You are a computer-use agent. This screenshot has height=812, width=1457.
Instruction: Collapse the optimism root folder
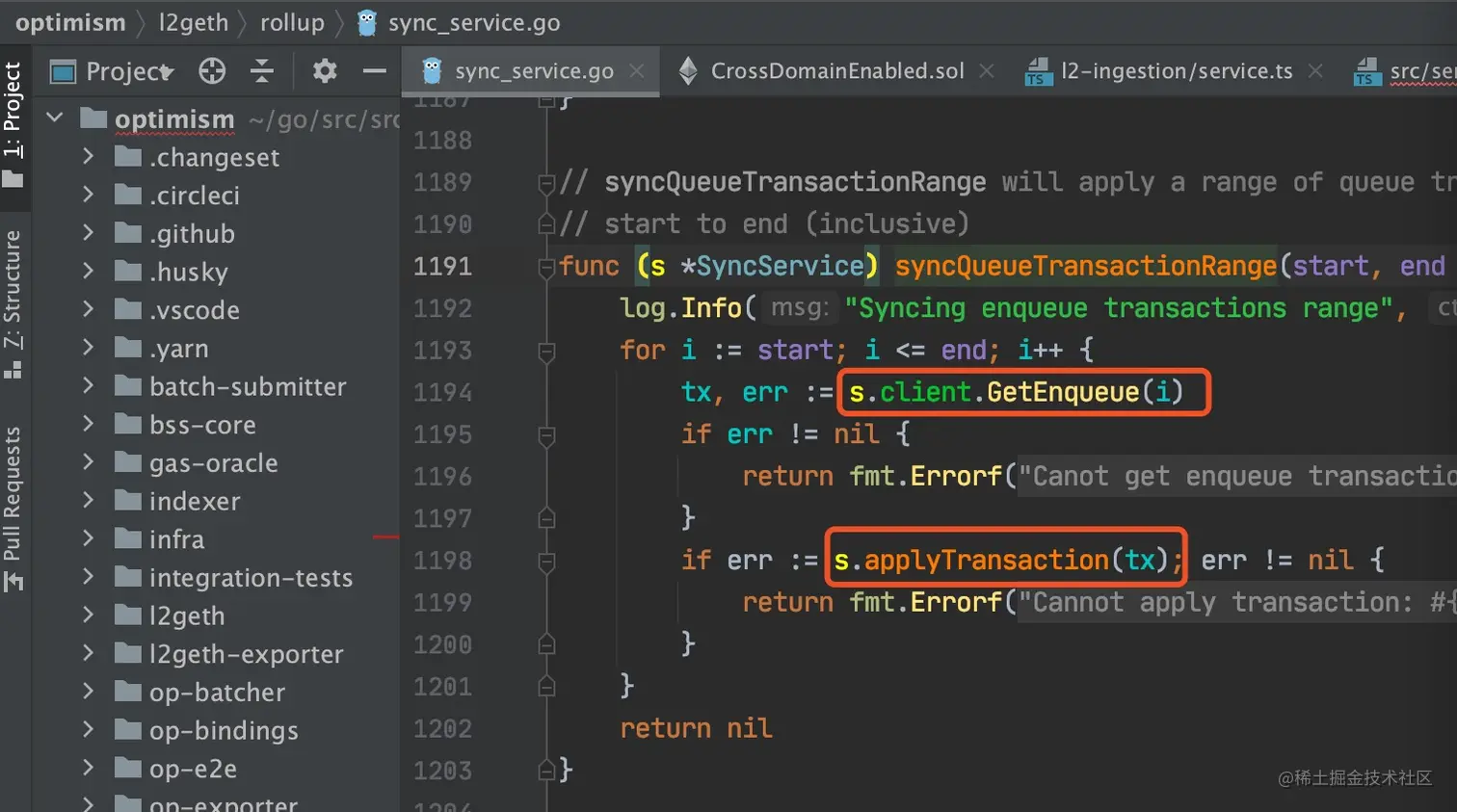(55, 118)
